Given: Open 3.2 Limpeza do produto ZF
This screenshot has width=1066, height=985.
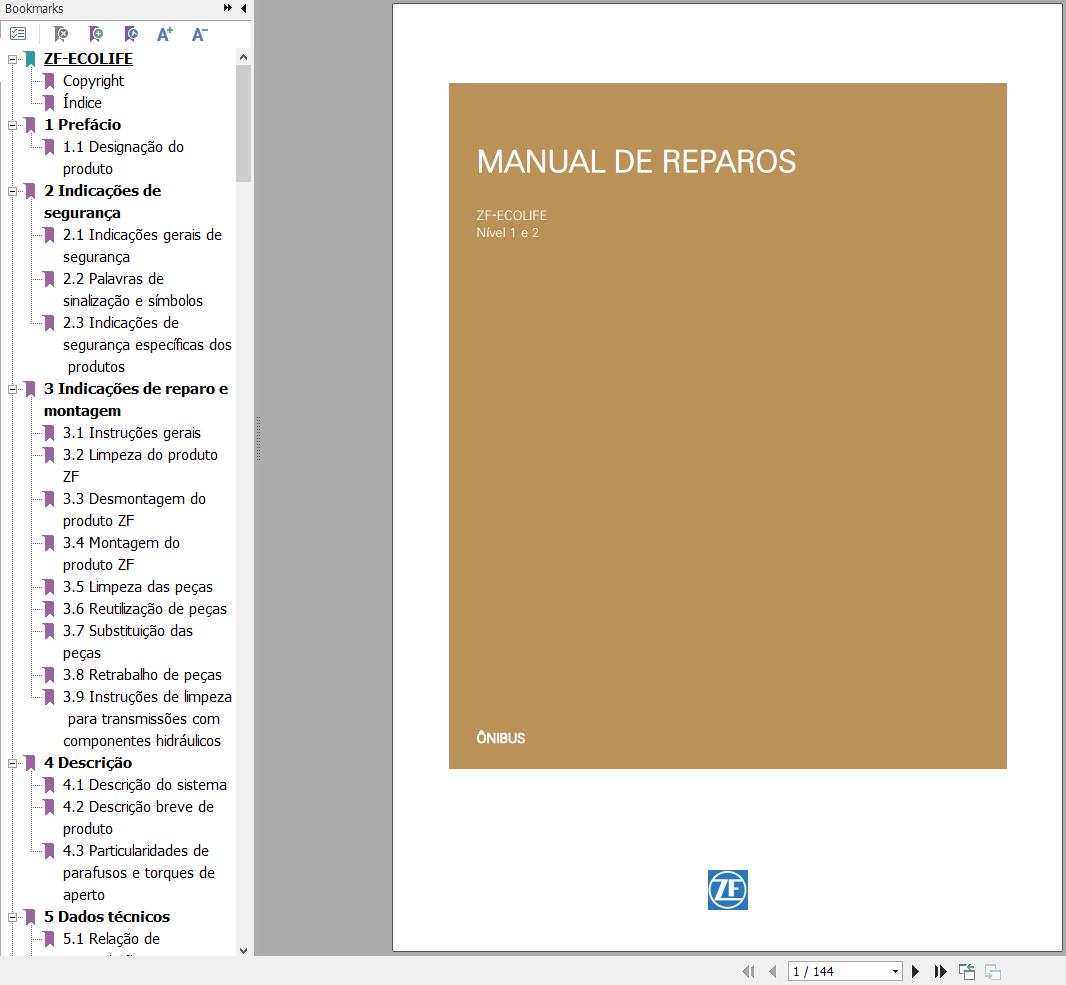Looking at the screenshot, I should click(140, 466).
